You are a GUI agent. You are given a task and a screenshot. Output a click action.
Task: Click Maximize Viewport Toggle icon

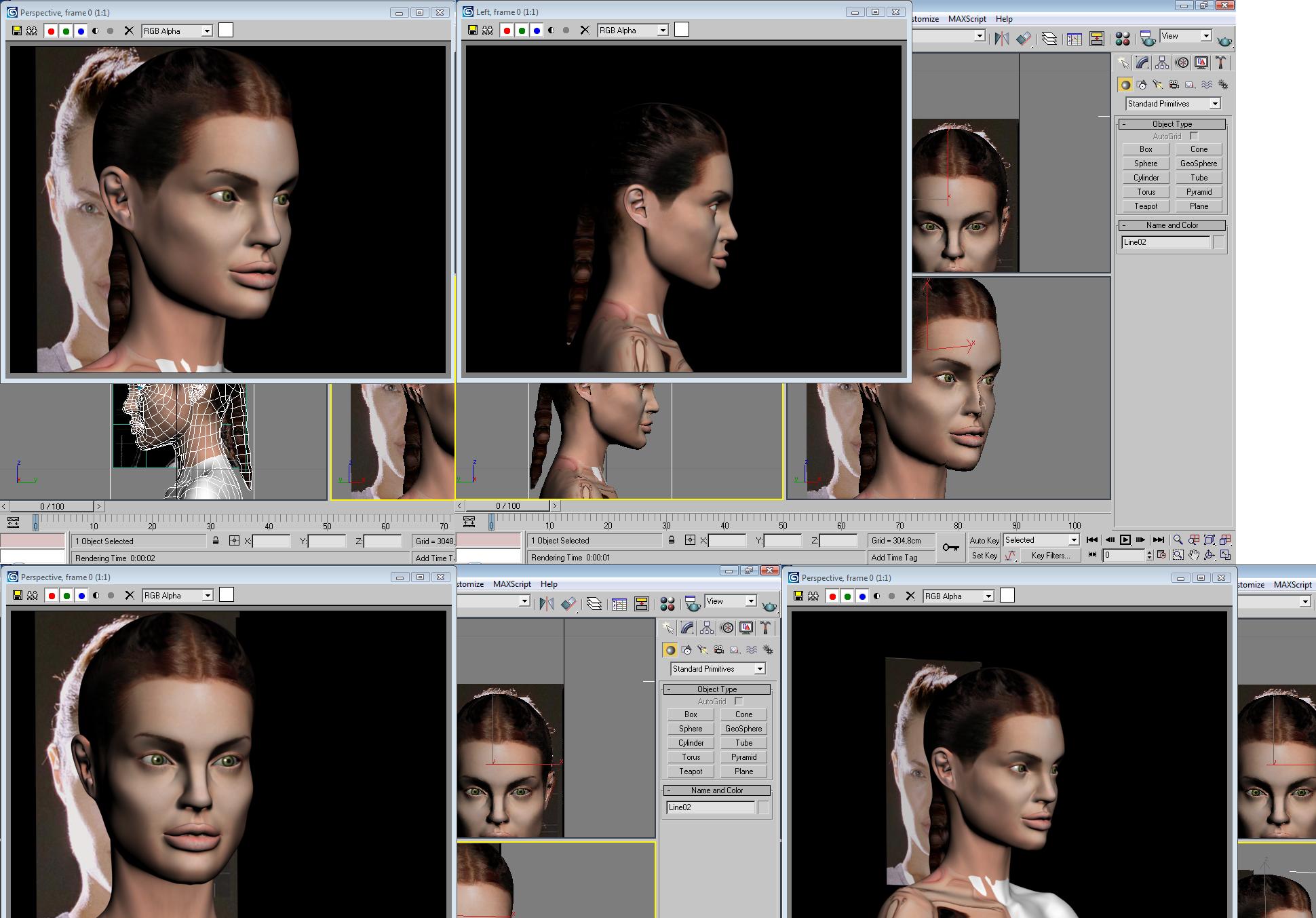(1225, 555)
